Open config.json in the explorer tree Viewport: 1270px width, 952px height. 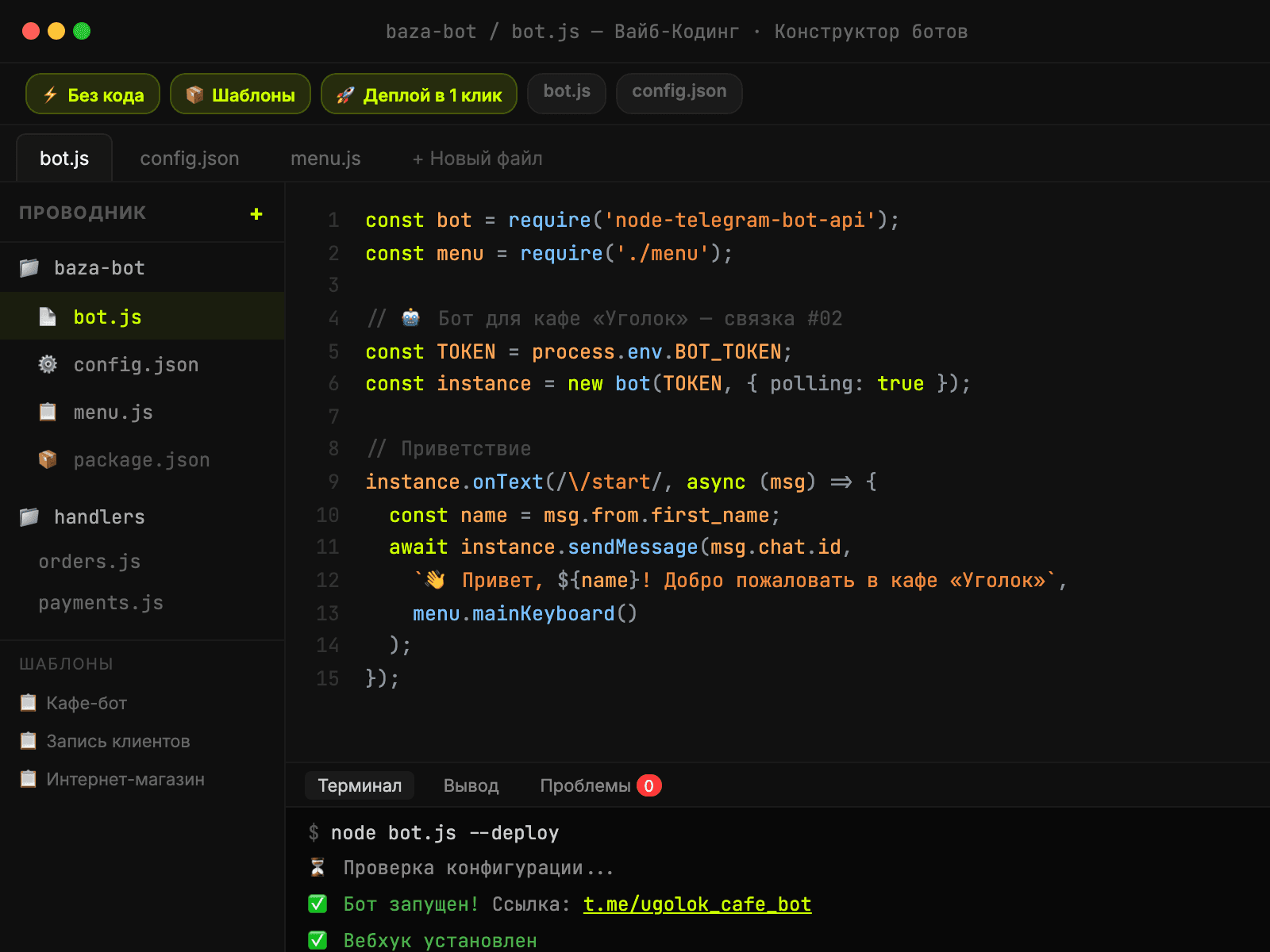coord(142,364)
